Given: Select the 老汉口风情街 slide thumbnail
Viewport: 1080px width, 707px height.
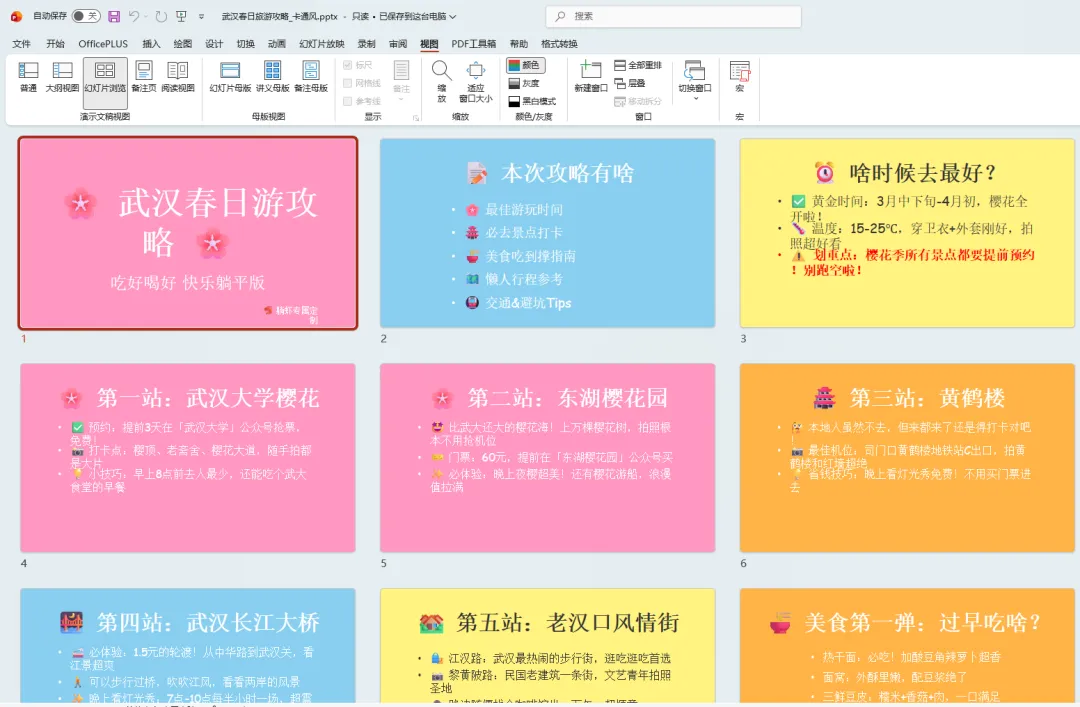Looking at the screenshot, I should point(548,646).
